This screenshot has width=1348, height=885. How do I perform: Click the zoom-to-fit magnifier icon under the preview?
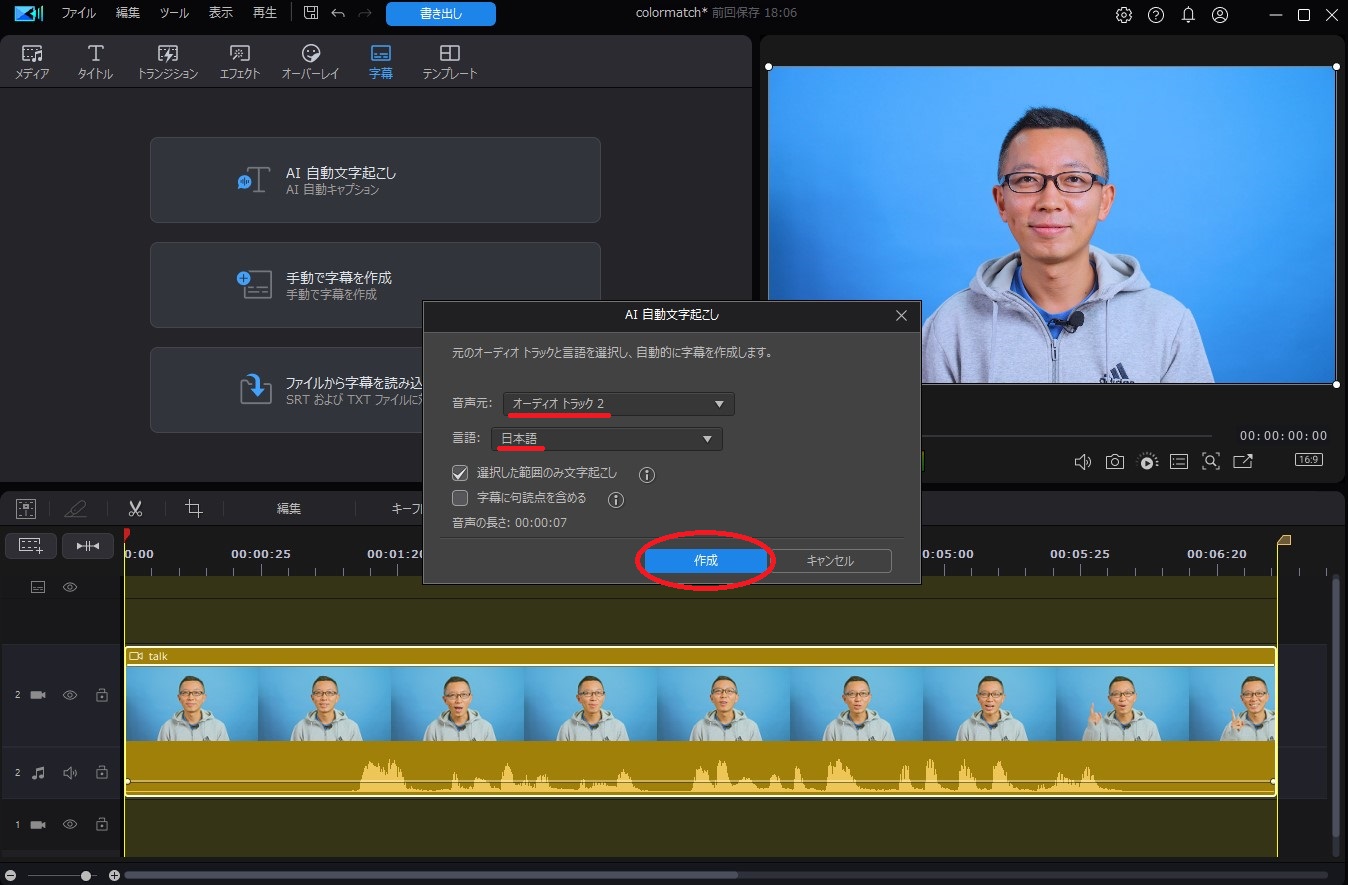[1210, 461]
